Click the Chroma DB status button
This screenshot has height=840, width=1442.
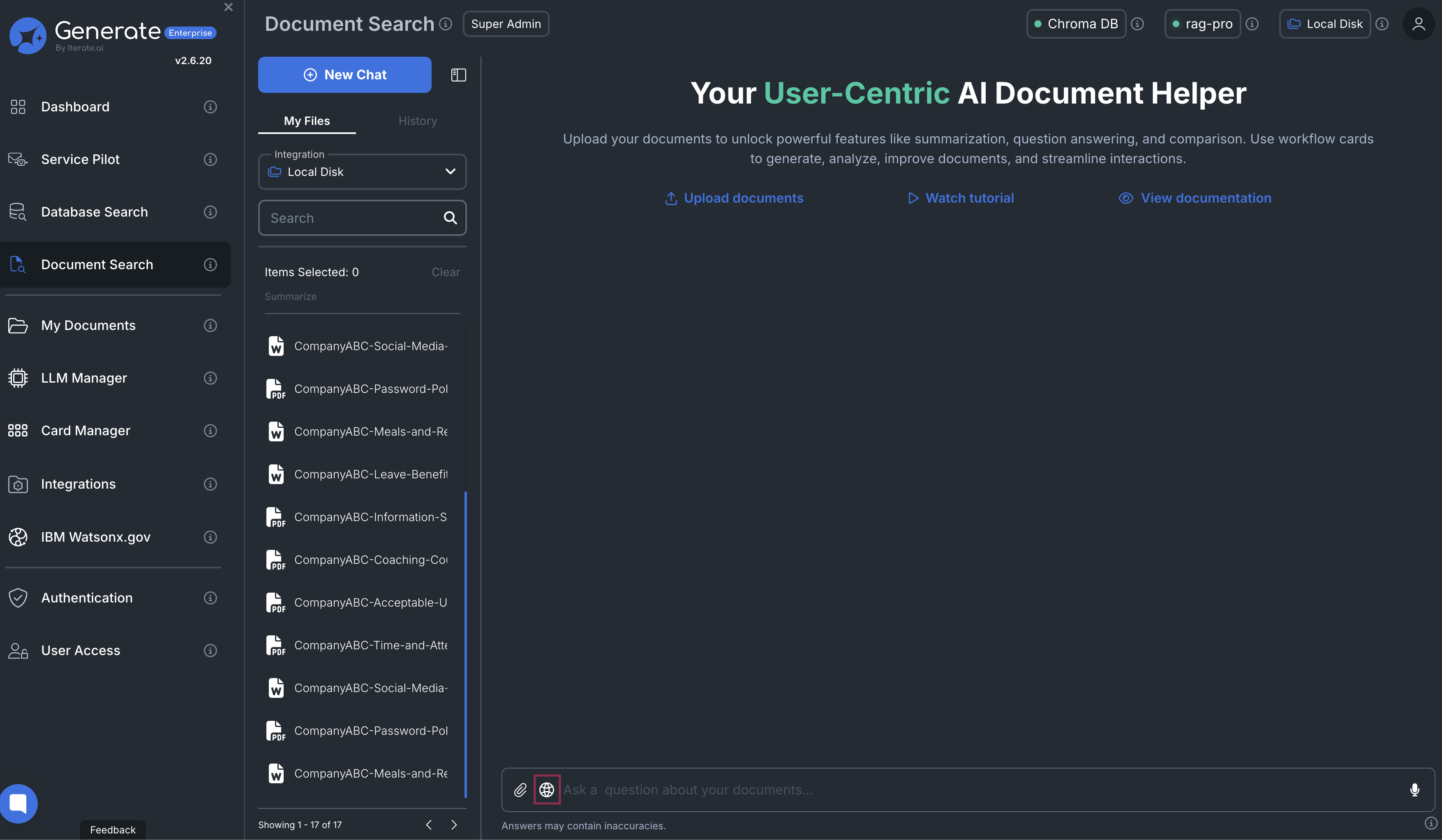pyautogui.click(x=1076, y=24)
